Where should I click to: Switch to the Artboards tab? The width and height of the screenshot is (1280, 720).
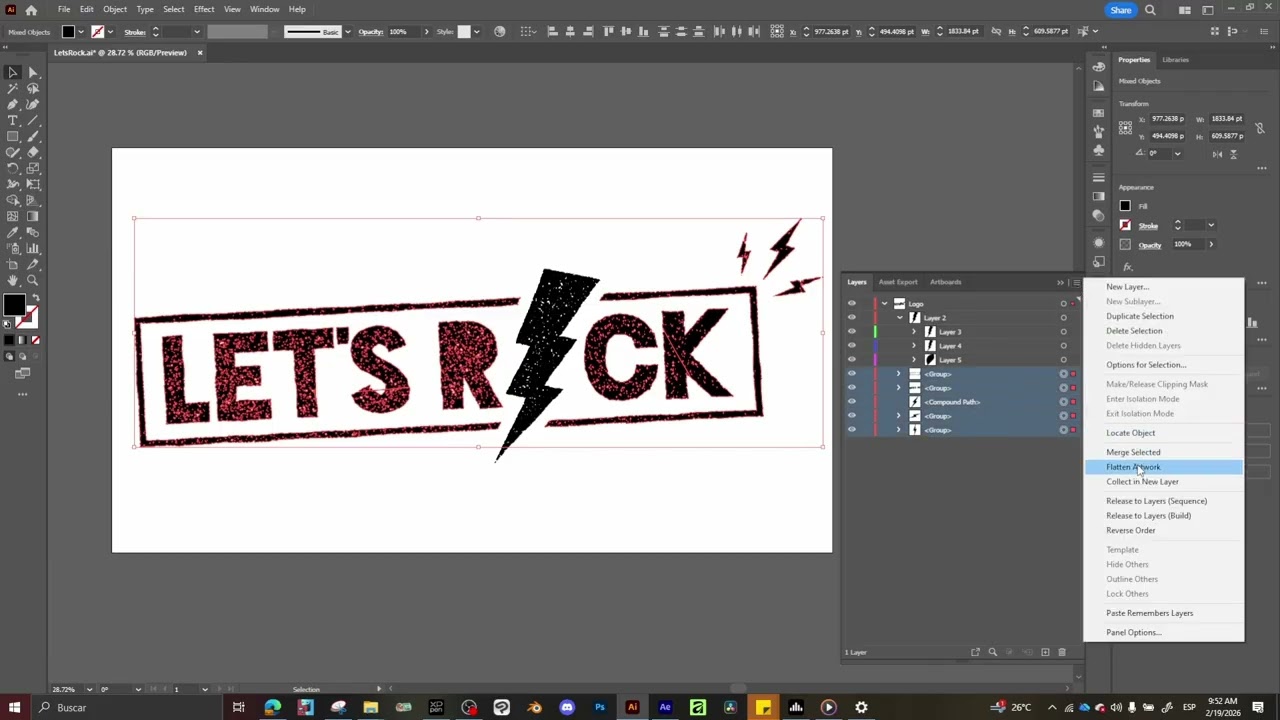pos(945,282)
